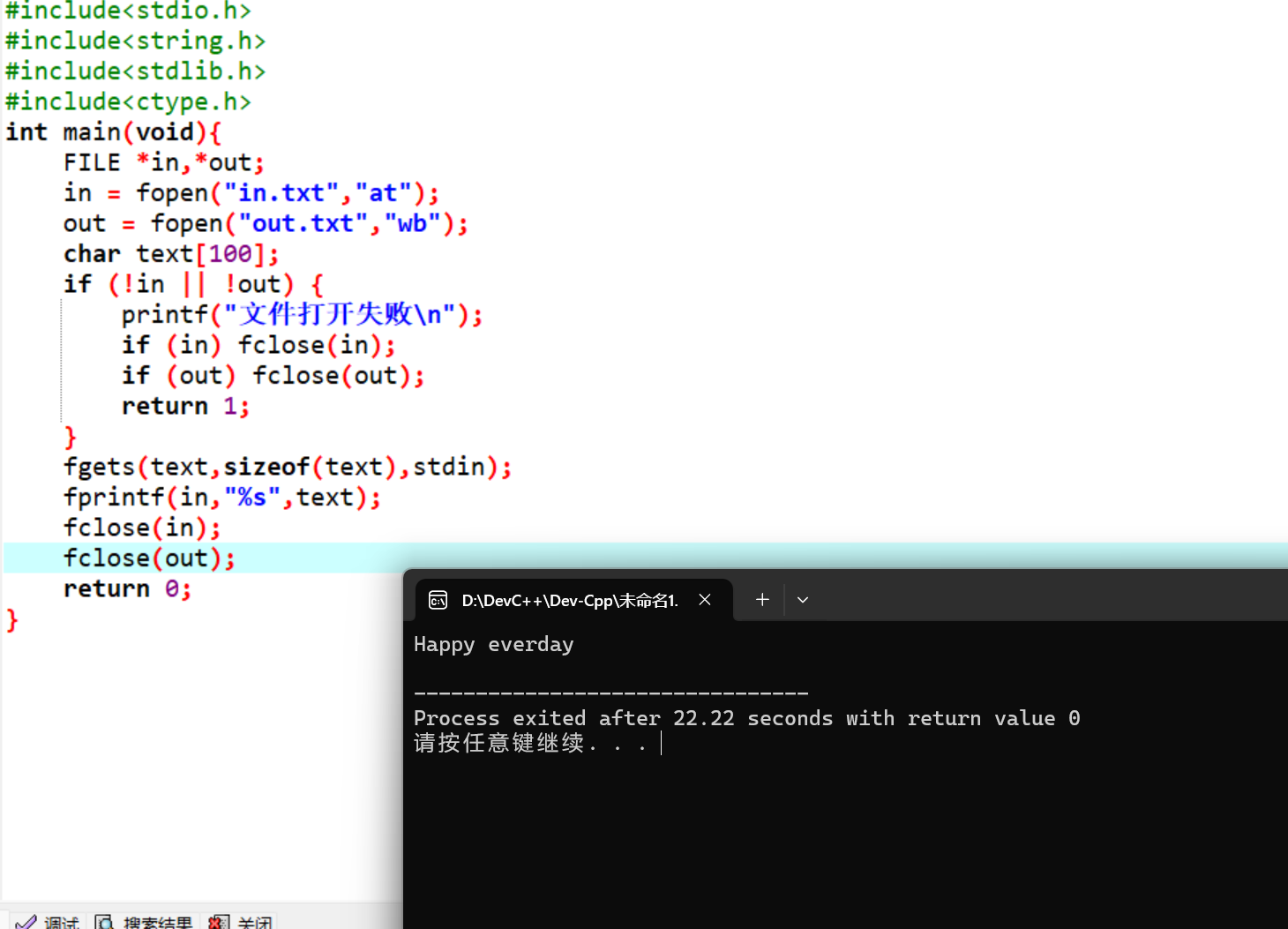This screenshot has height=929, width=1288.
Task: Click the Happy everday terminal output
Action: pyautogui.click(x=493, y=644)
